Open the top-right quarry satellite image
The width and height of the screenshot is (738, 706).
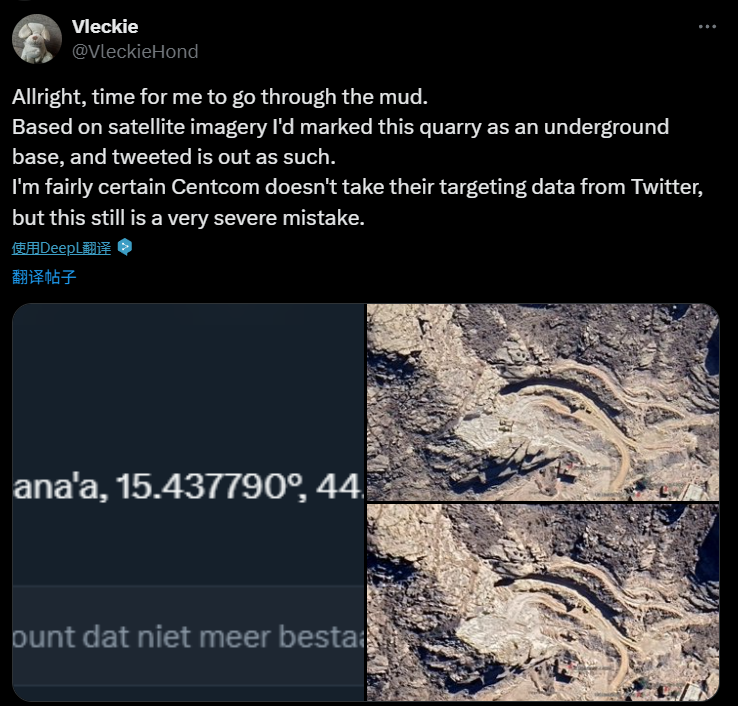click(x=543, y=402)
